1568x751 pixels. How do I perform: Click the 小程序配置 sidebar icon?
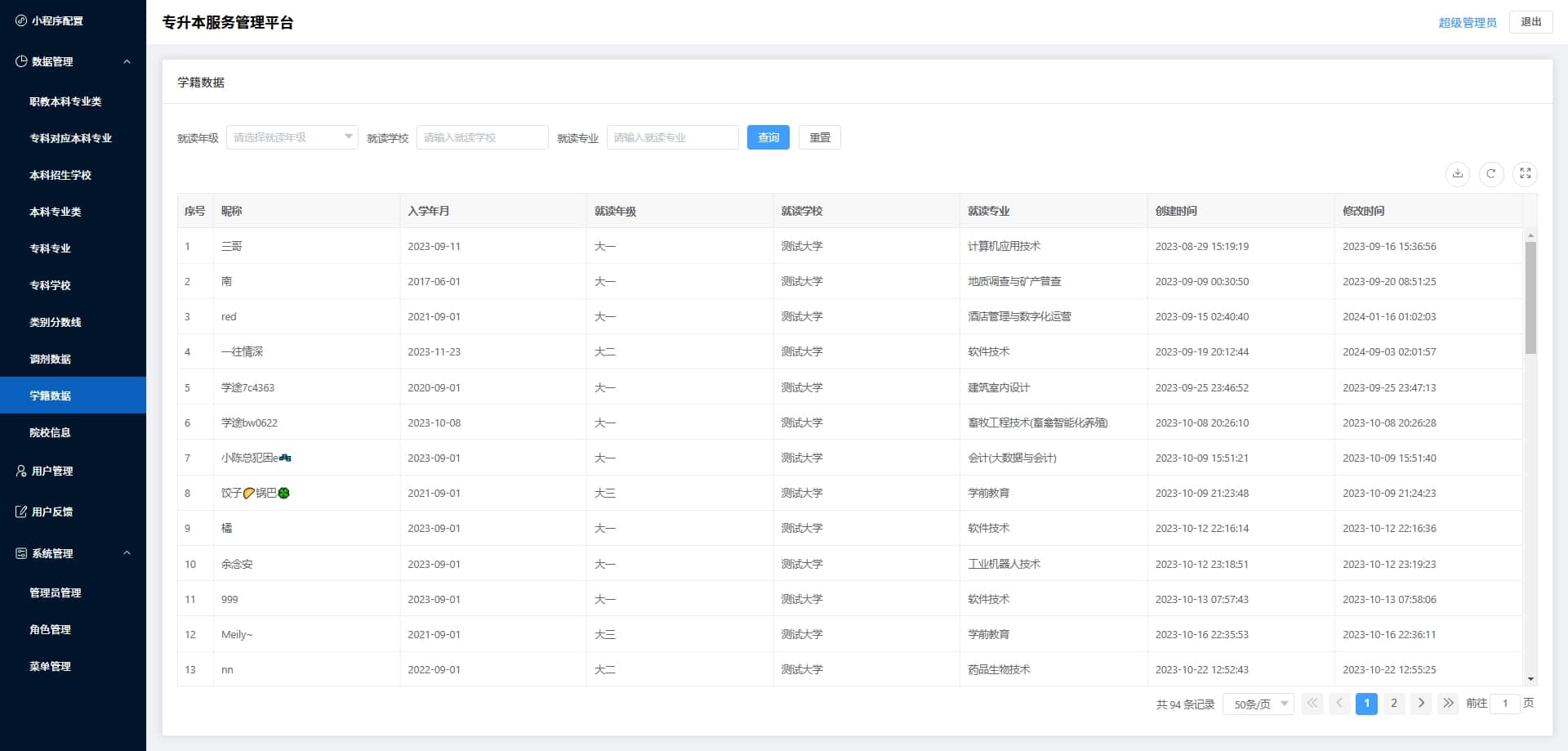tap(21, 20)
